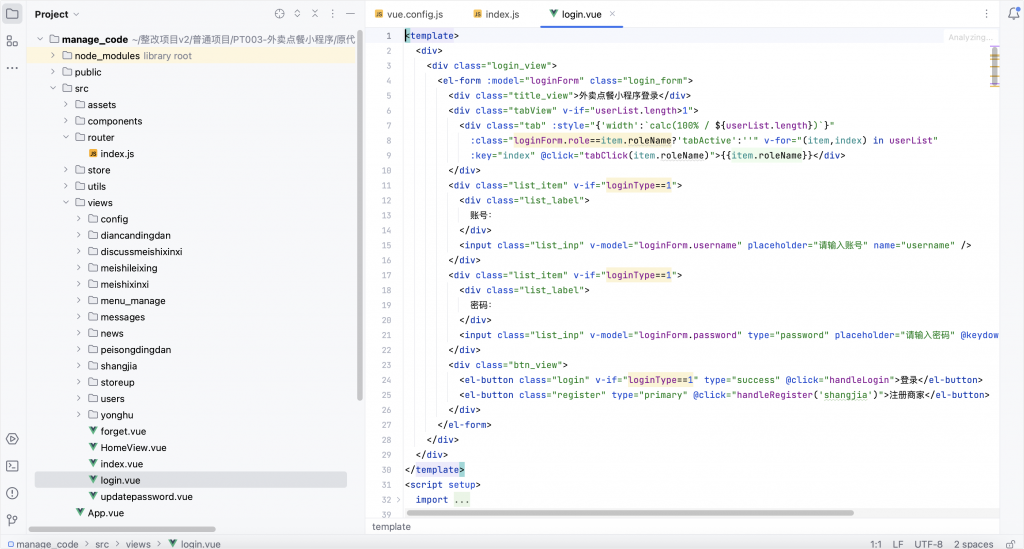
Task: Switch to the vue.config.js tab
Action: point(414,15)
